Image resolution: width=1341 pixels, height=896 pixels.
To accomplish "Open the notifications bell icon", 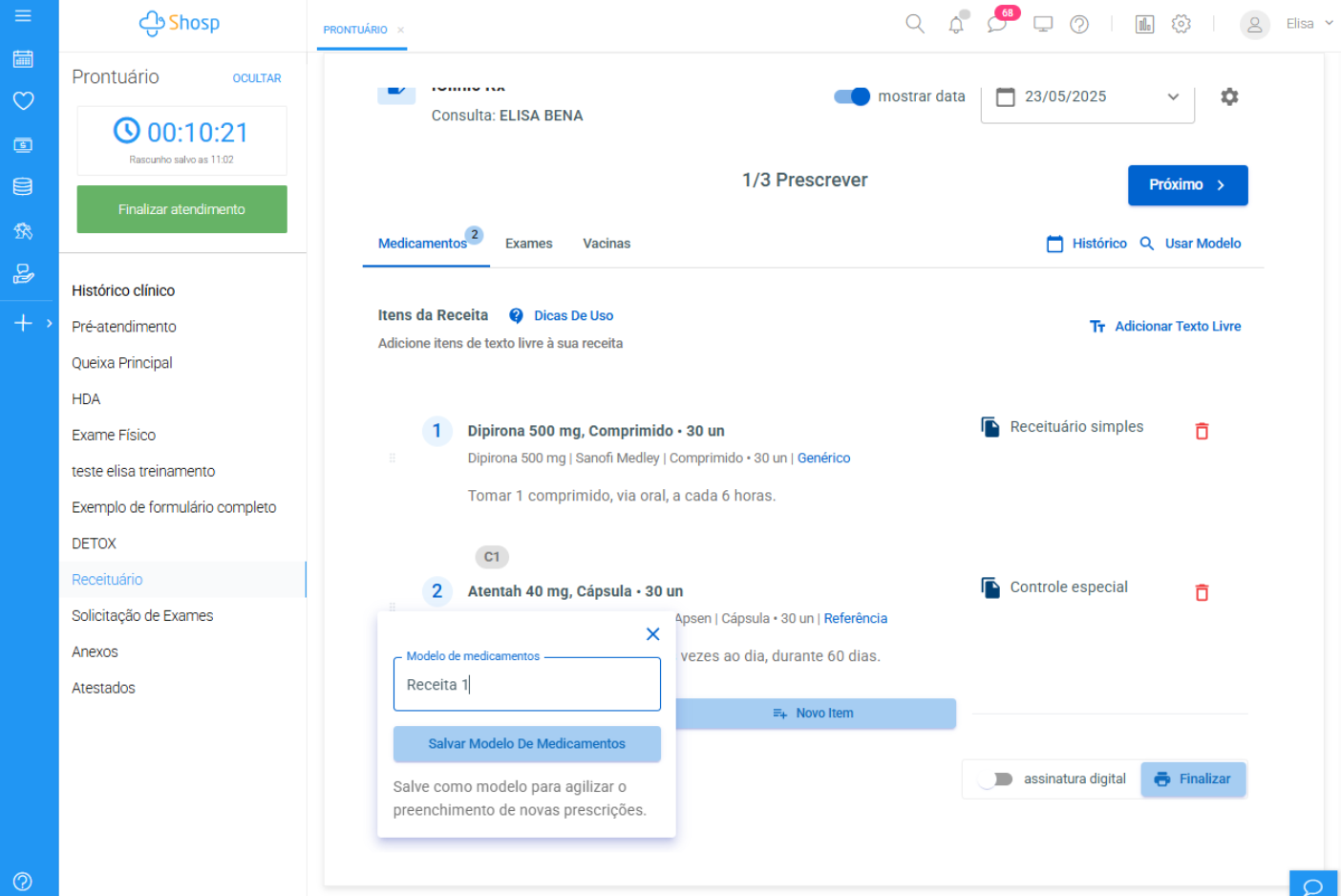I will 956,25.
